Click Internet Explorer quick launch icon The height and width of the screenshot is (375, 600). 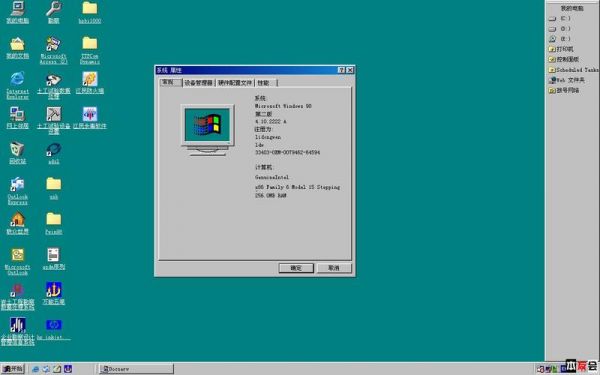tap(36, 369)
